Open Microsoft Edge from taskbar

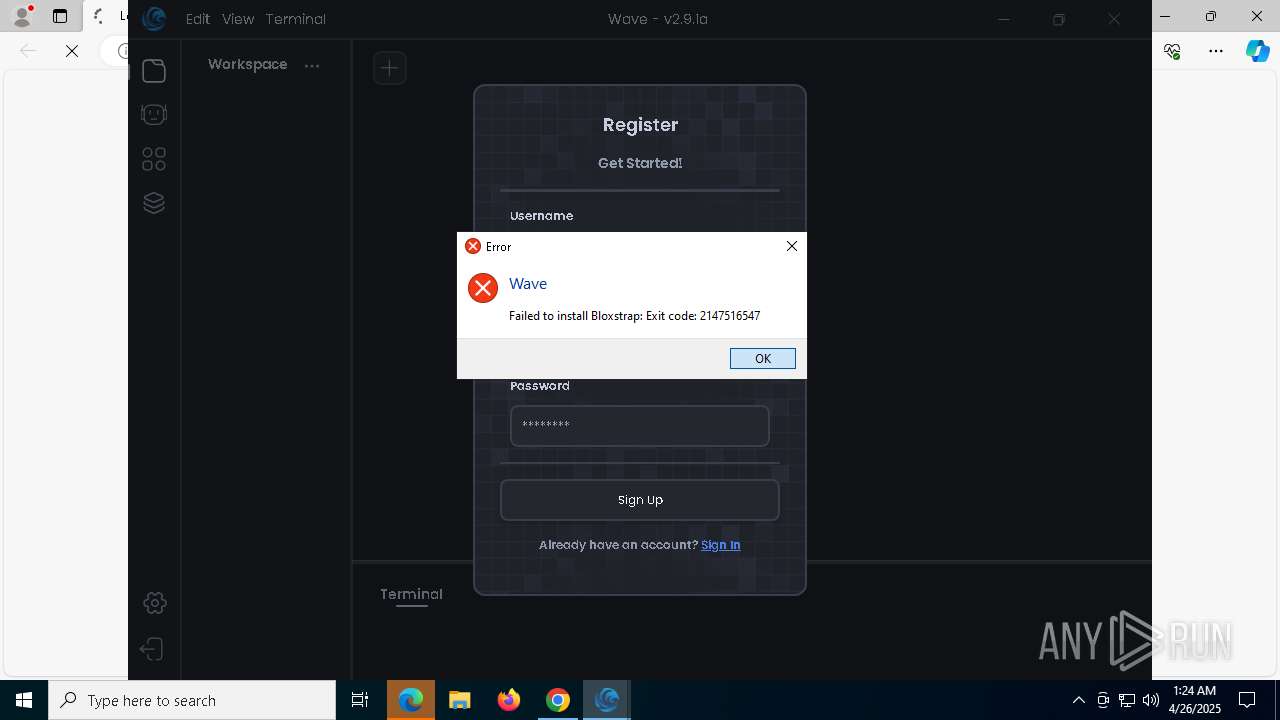(x=411, y=700)
